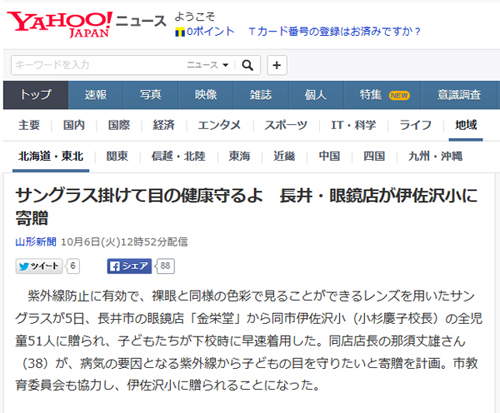Choose the 経済 category

(x=164, y=125)
